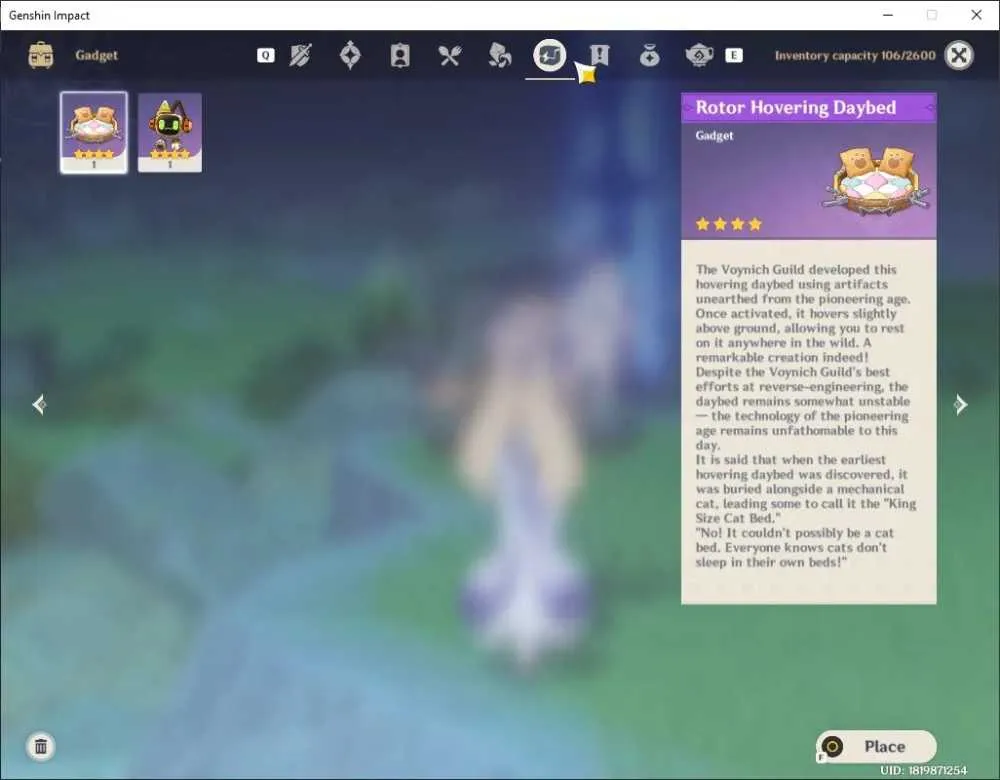Open the Furnishings teapot tab
This screenshot has width=1000, height=780.
pos(699,55)
